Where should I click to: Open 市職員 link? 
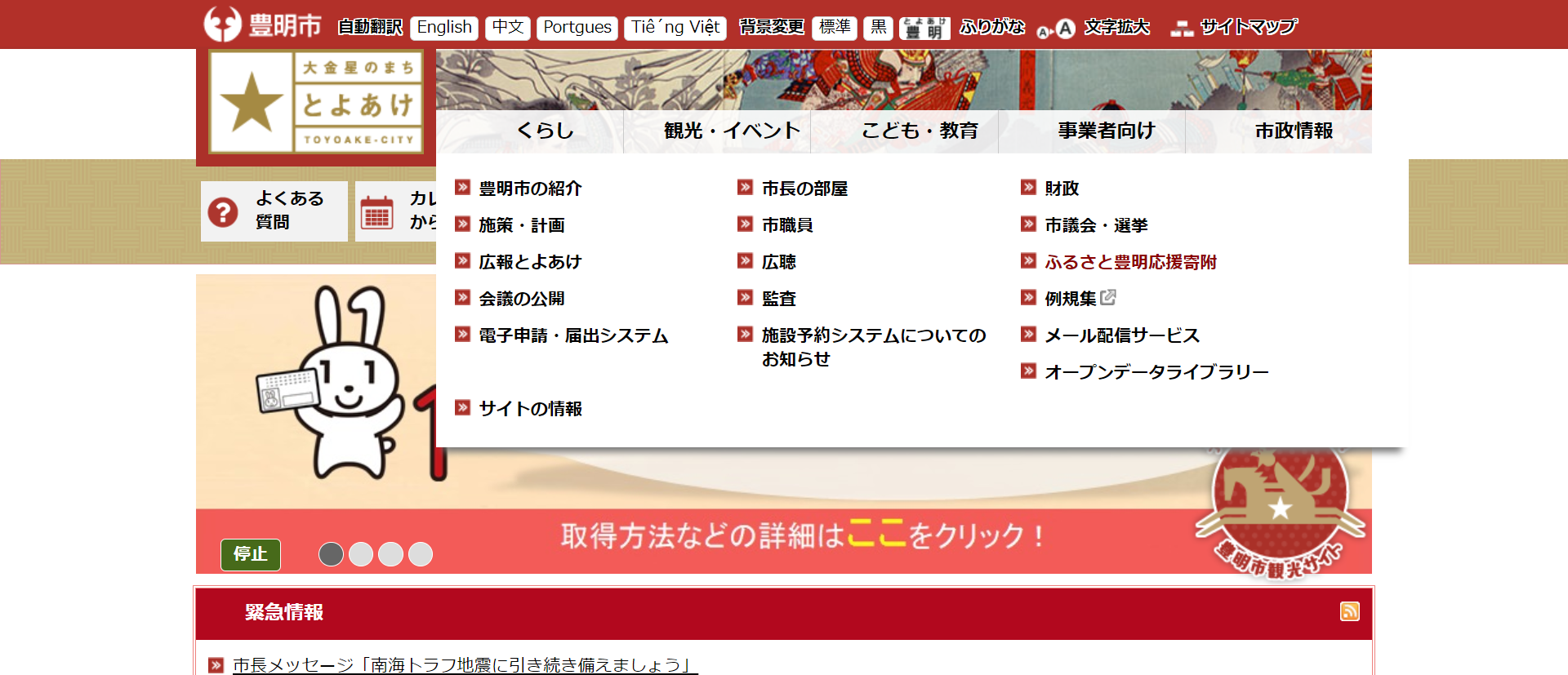tap(787, 225)
